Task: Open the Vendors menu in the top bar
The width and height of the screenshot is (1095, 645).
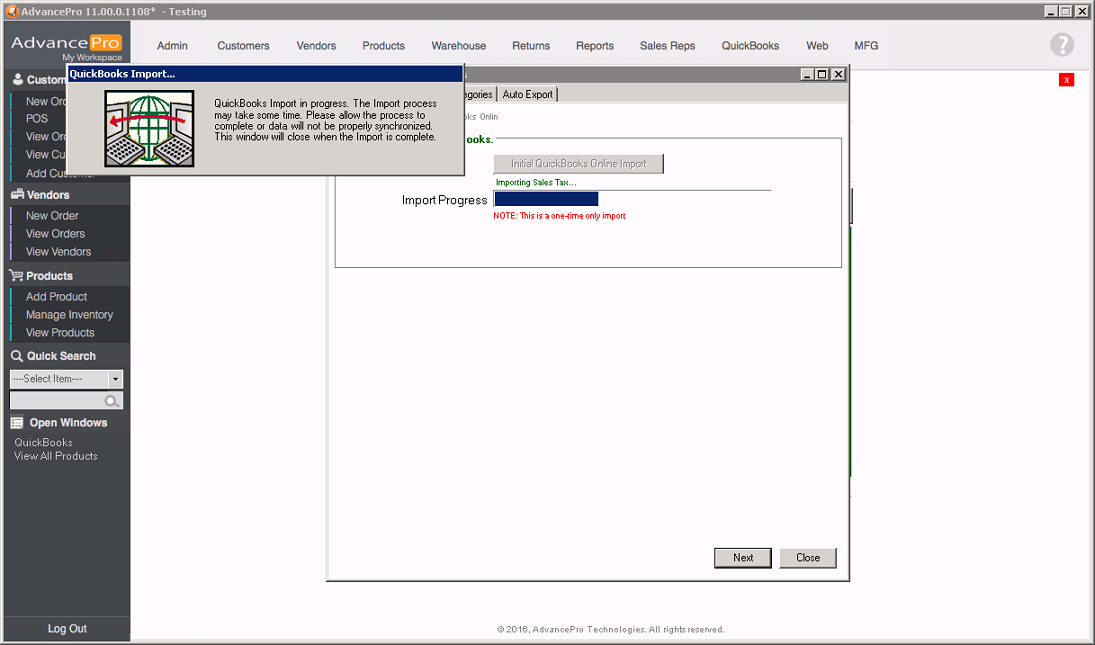Action: coord(316,45)
